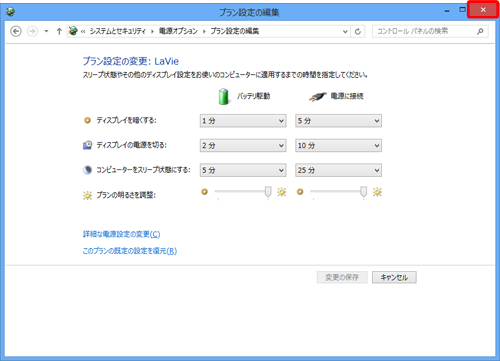The image size is (500, 361).
Task: Open plugged-in dim display dropdown showing 5 分
Action: 338,121
